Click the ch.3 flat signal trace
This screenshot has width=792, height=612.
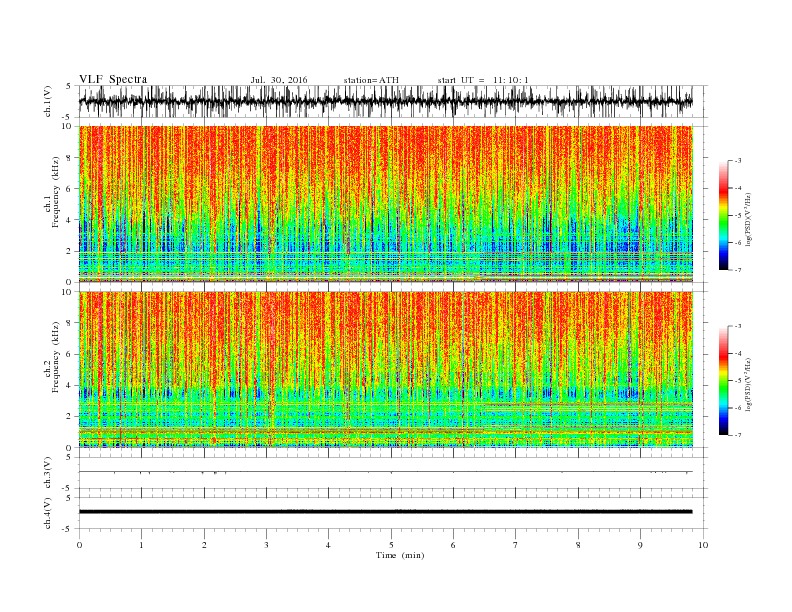coord(385,472)
